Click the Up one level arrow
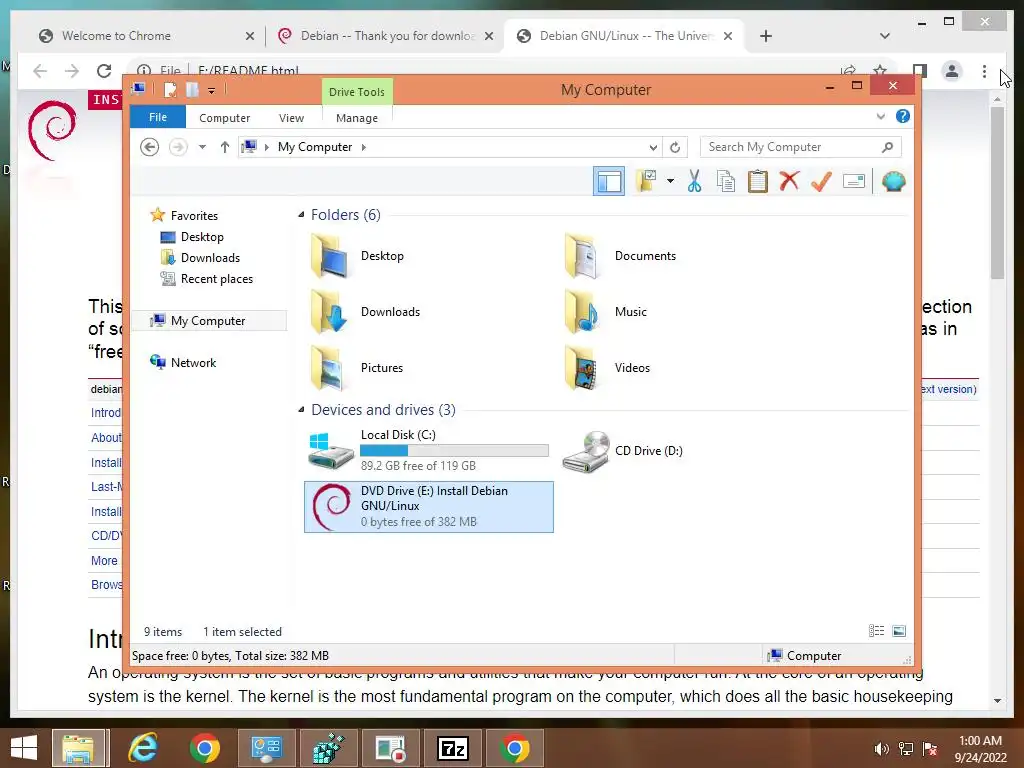The height and width of the screenshot is (768, 1024). tap(225, 147)
